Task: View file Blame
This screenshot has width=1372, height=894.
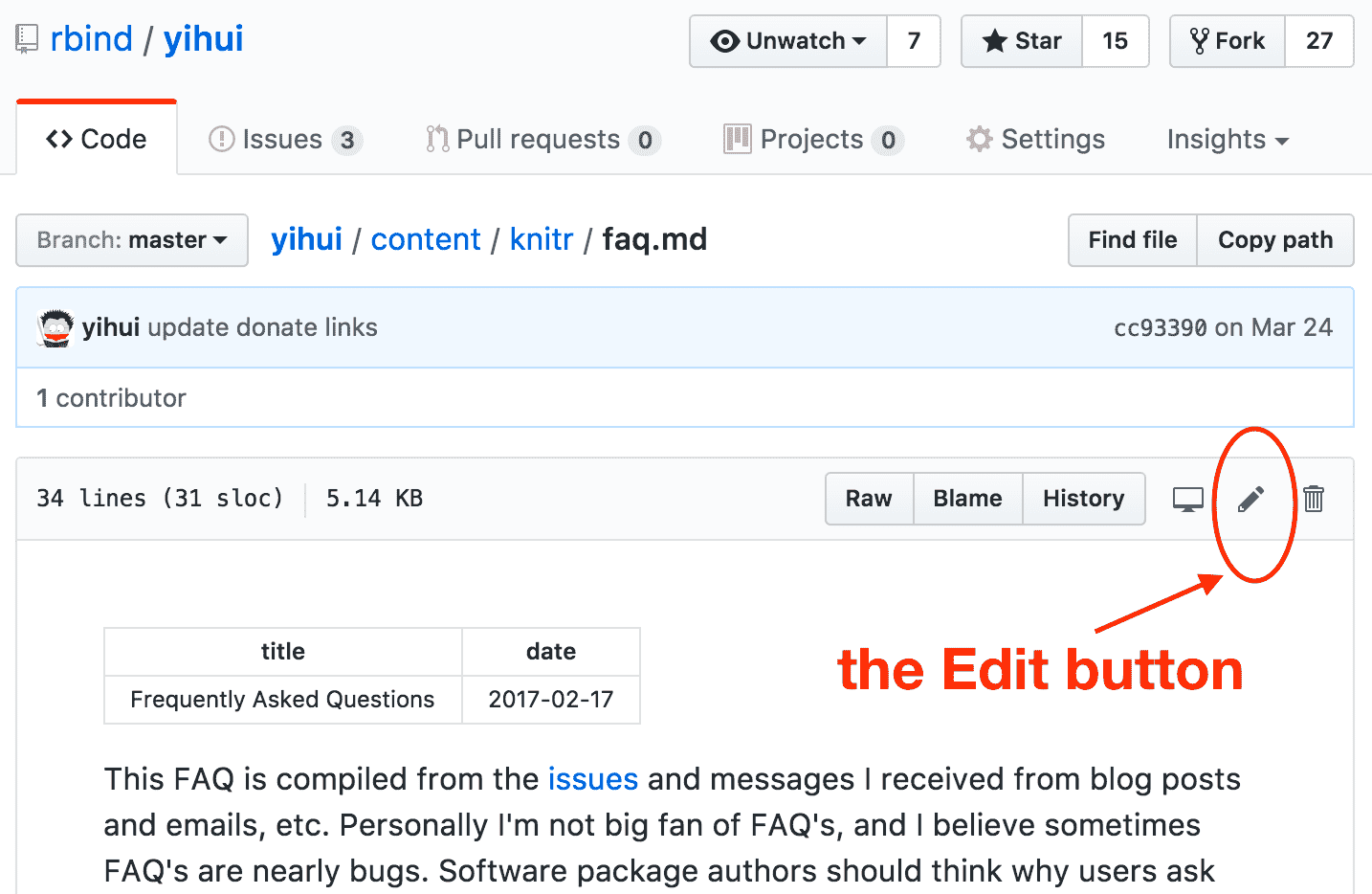Action: point(967,499)
